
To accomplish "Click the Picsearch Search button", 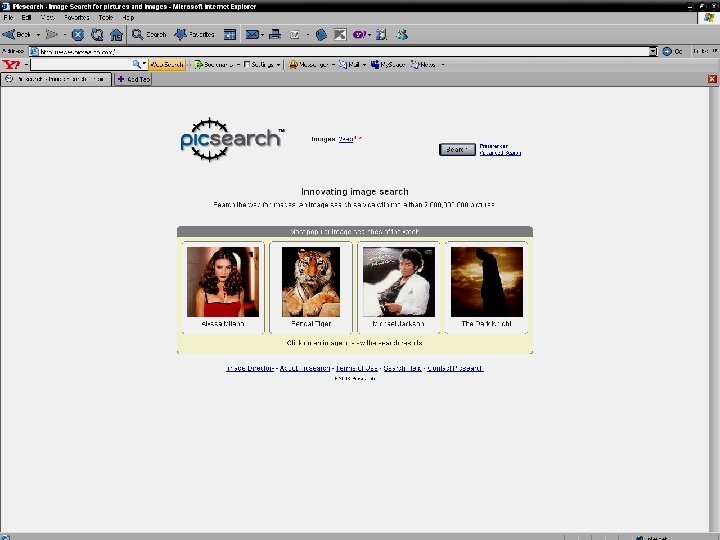I will (x=457, y=149).
